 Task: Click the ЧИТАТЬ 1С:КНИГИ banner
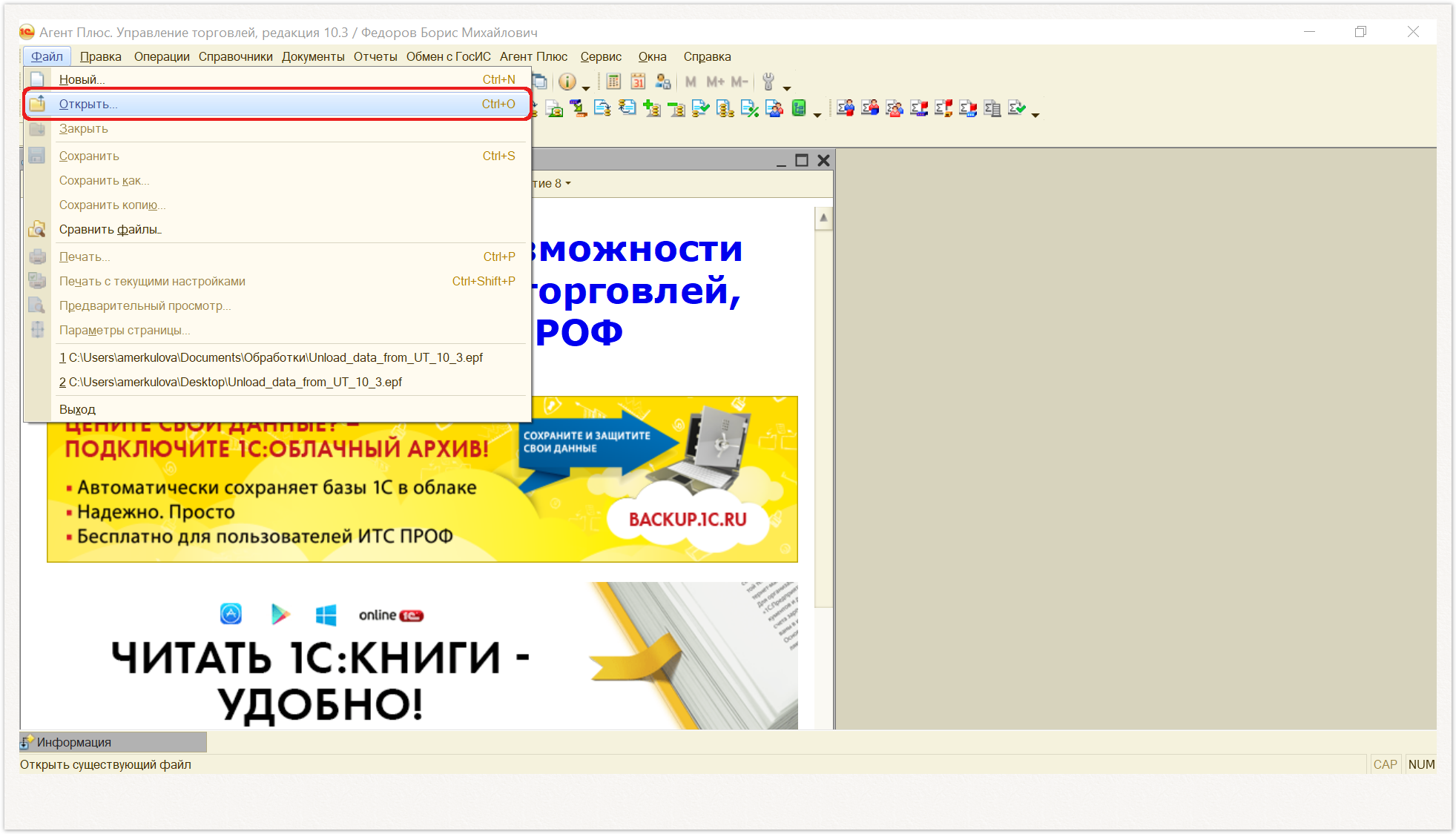422,655
